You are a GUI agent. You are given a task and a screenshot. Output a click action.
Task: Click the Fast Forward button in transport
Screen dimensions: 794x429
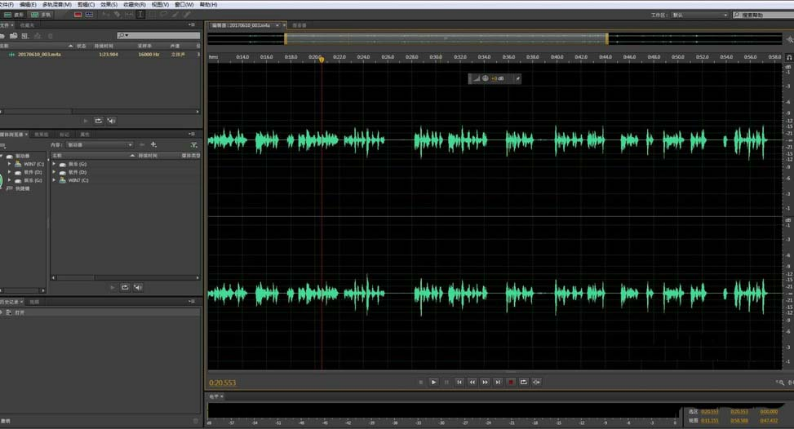tap(485, 382)
